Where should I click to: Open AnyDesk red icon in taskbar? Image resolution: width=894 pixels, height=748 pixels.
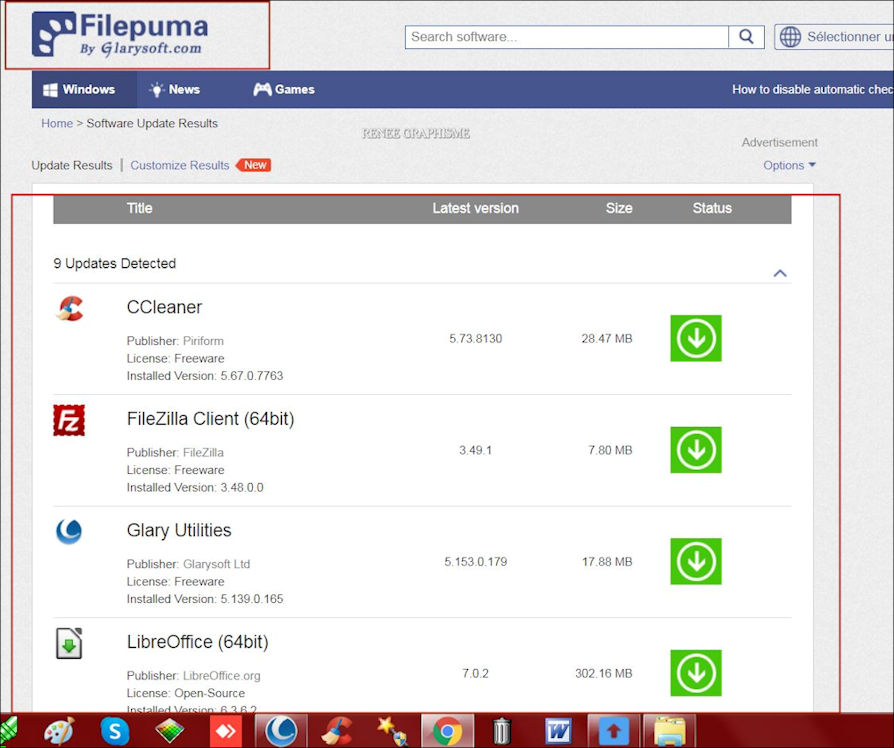226,731
